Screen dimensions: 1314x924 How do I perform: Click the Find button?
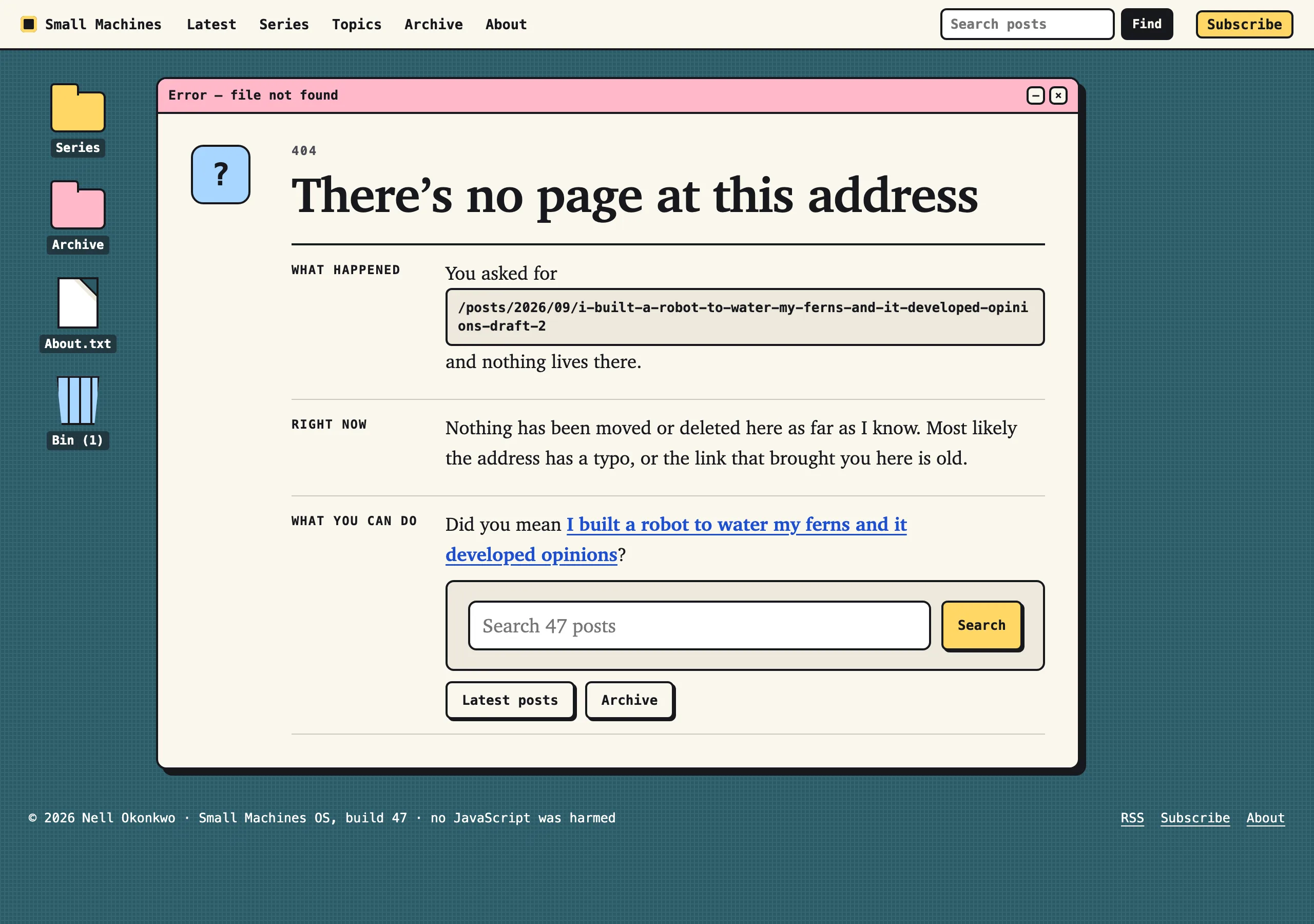point(1146,24)
